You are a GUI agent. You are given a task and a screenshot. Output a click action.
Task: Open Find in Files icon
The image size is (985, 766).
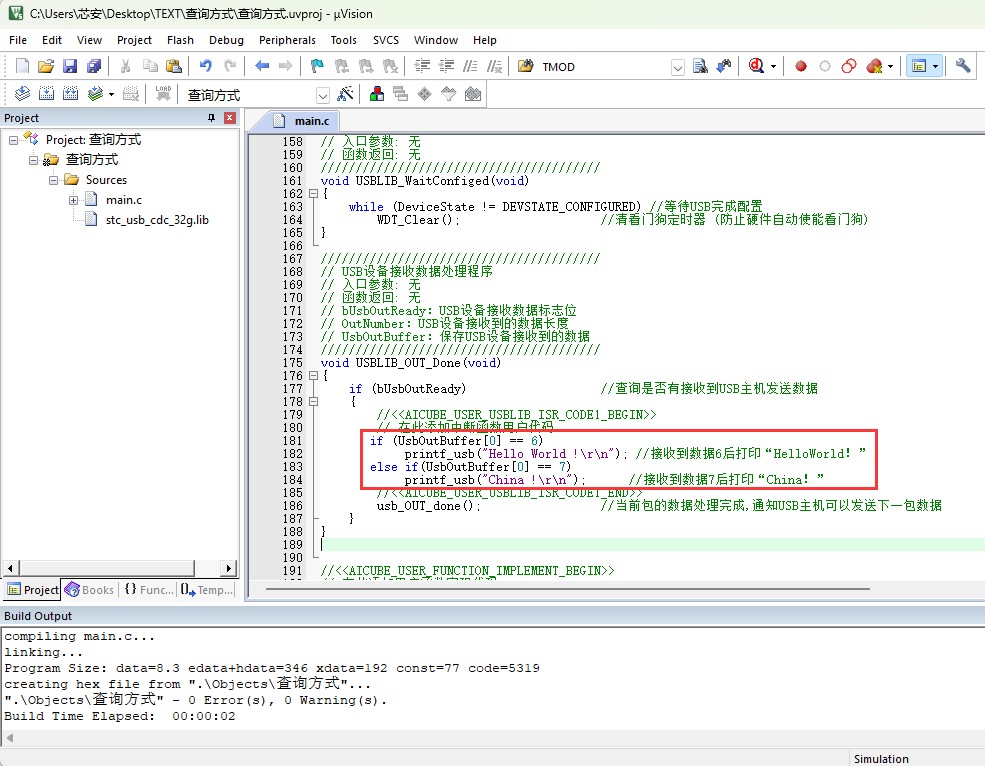pos(525,66)
